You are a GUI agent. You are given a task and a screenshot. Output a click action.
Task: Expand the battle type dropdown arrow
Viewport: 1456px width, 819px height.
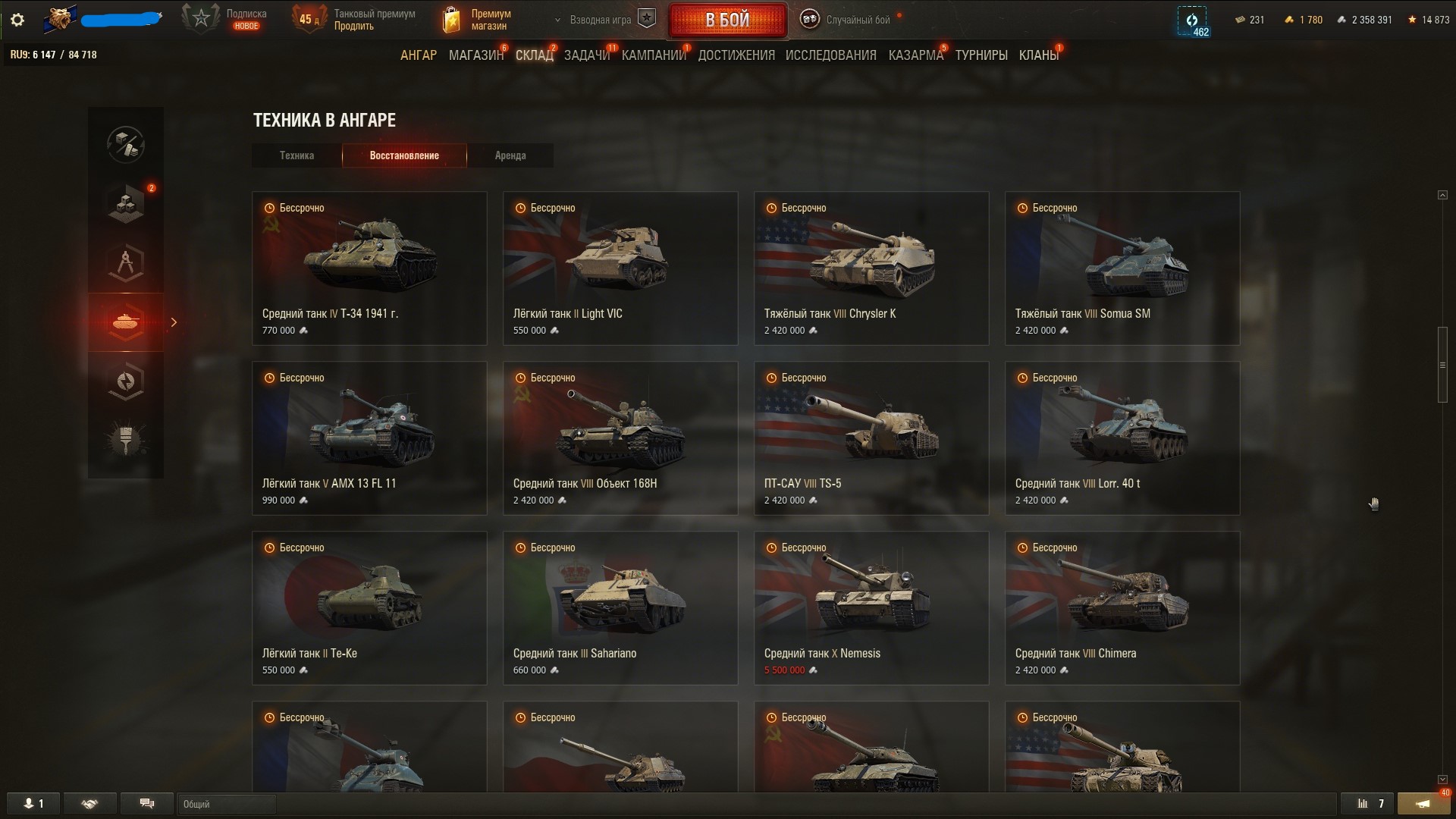coord(558,20)
